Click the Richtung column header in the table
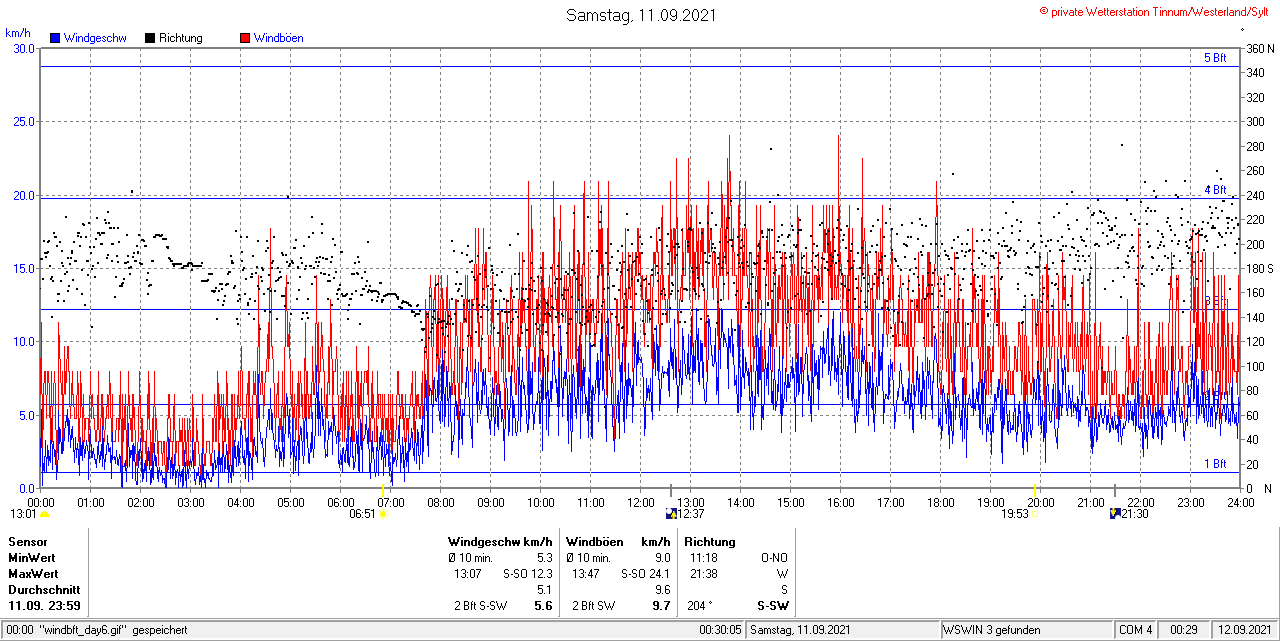This screenshot has width=1280, height=641. (x=710, y=542)
